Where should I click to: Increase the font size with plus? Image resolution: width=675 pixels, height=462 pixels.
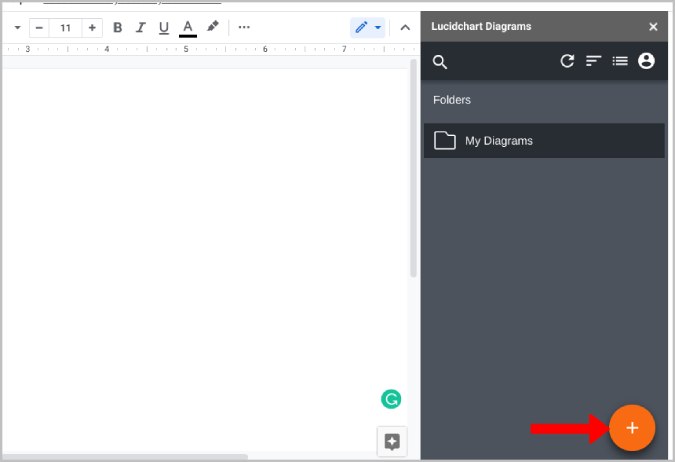[x=92, y=27]
